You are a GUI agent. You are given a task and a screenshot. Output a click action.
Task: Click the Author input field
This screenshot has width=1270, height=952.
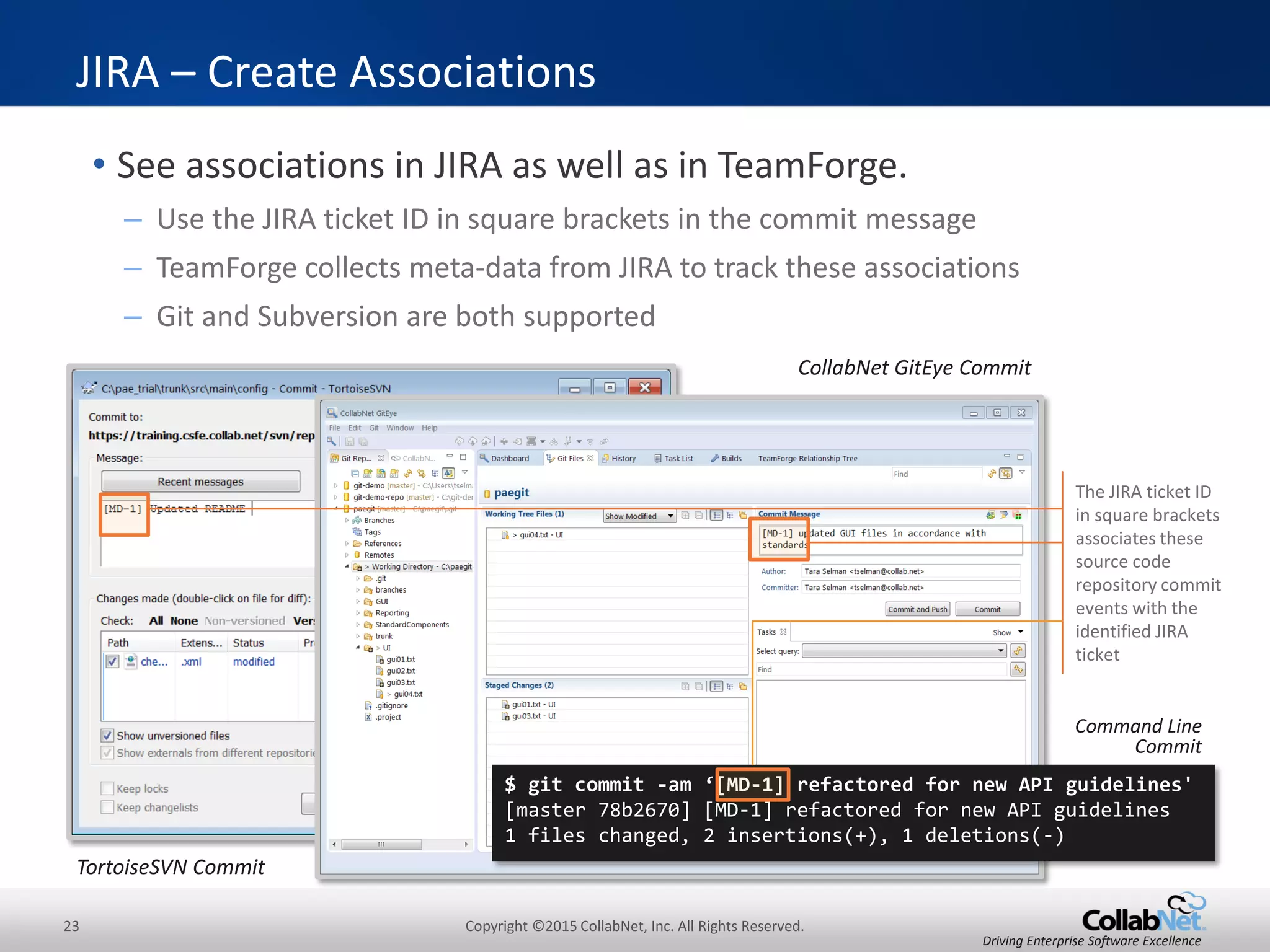click(910, 571)
